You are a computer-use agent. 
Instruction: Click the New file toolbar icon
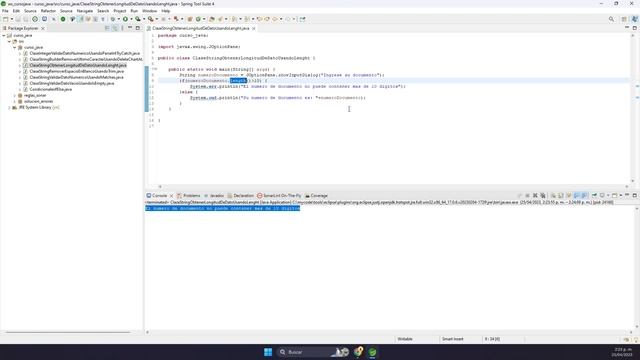tap(5, 19)
